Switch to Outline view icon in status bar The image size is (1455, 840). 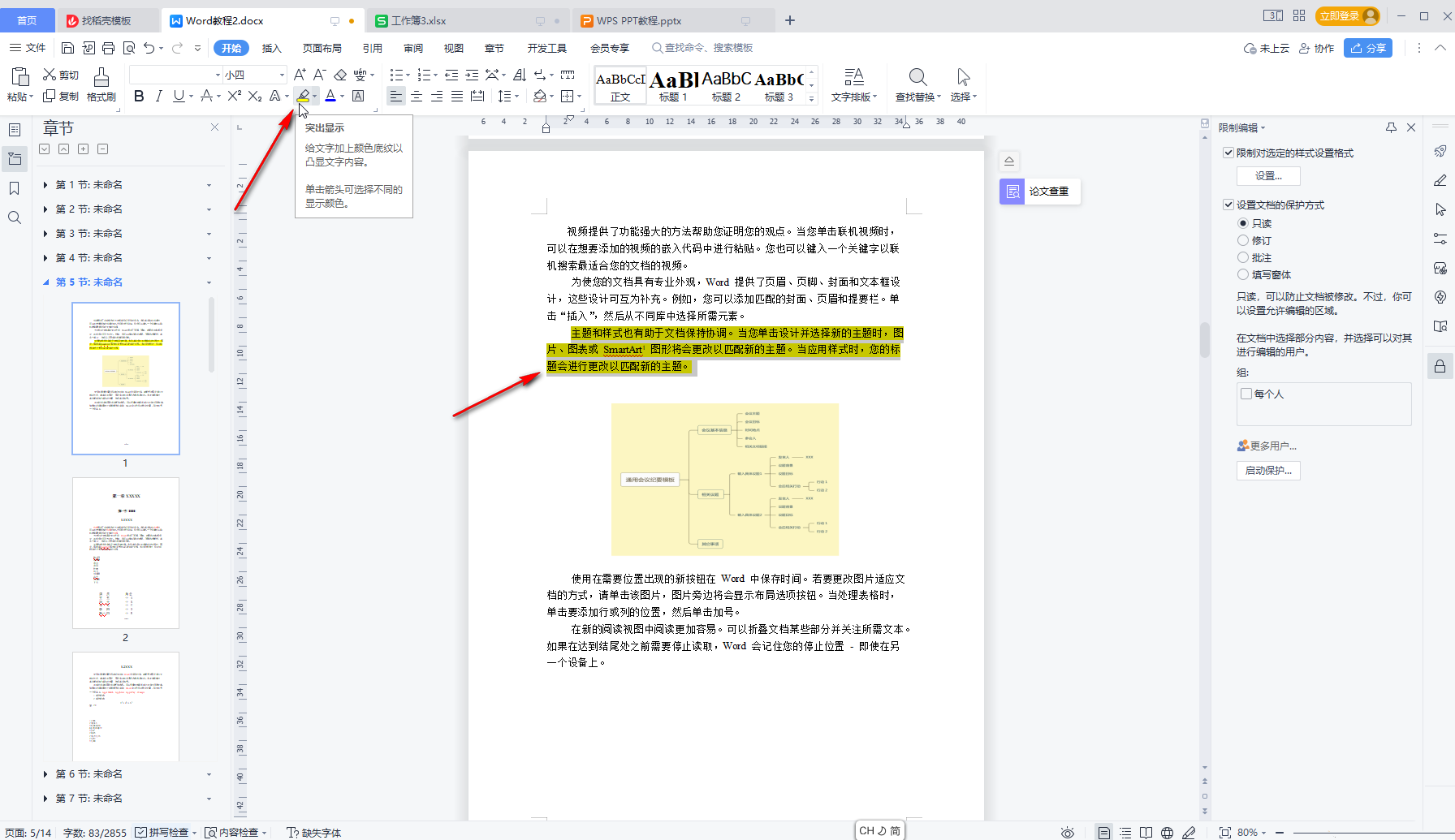1125,833
